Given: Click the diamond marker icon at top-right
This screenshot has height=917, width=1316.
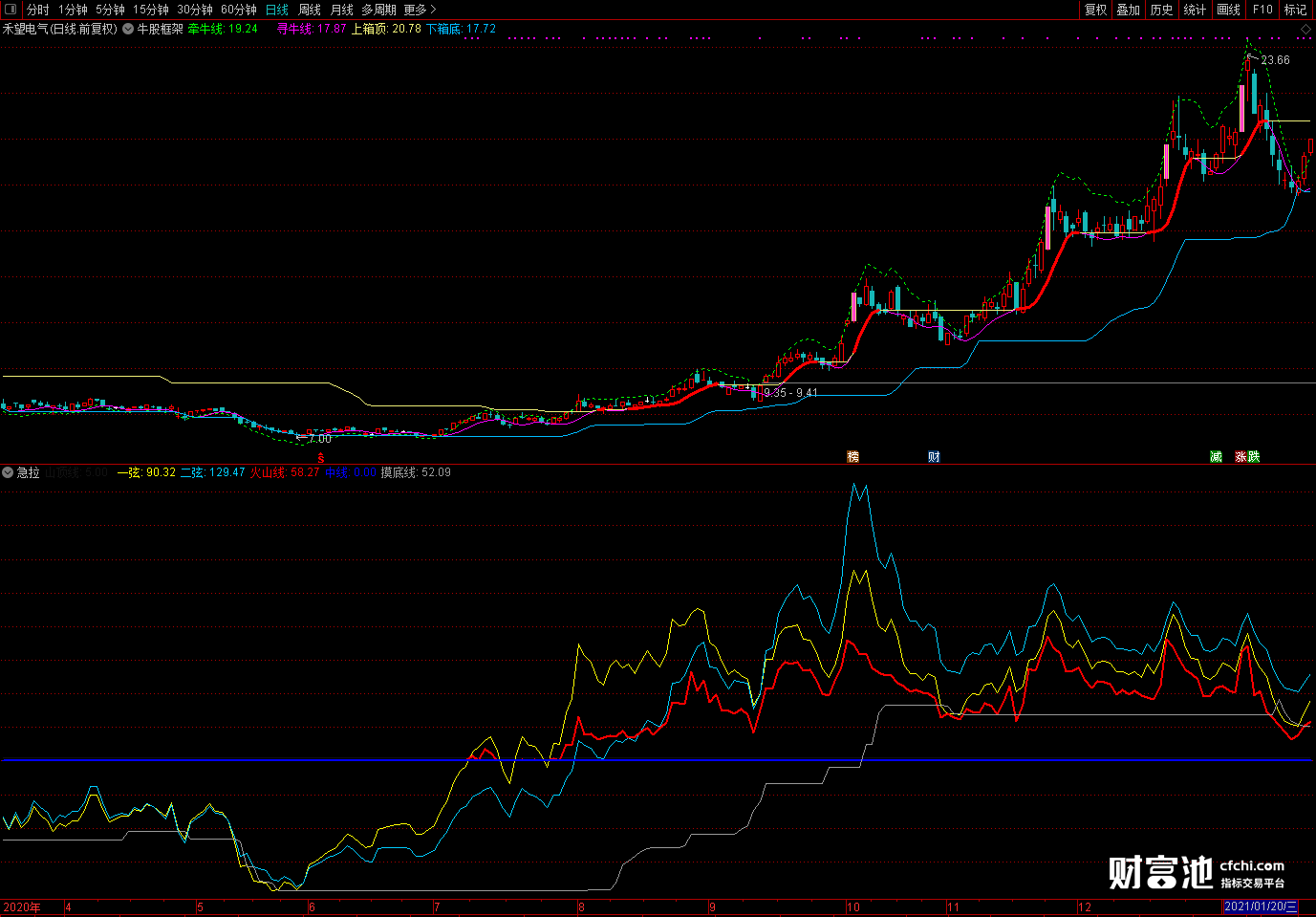Looking at the screenshot, I should tap(1305, 30).
